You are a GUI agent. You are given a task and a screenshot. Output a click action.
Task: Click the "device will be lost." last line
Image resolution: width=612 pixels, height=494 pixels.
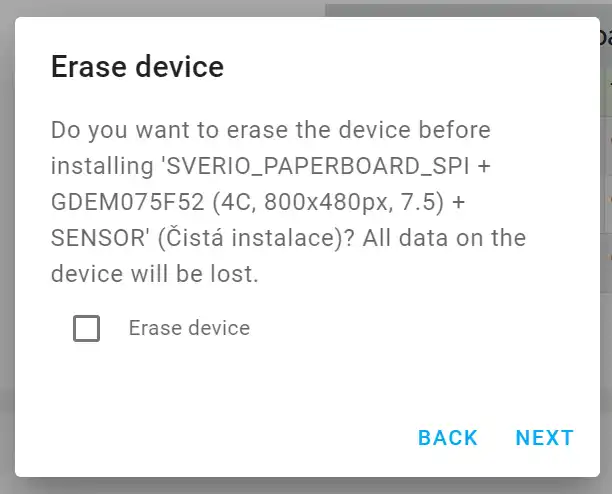click(155, 274)
